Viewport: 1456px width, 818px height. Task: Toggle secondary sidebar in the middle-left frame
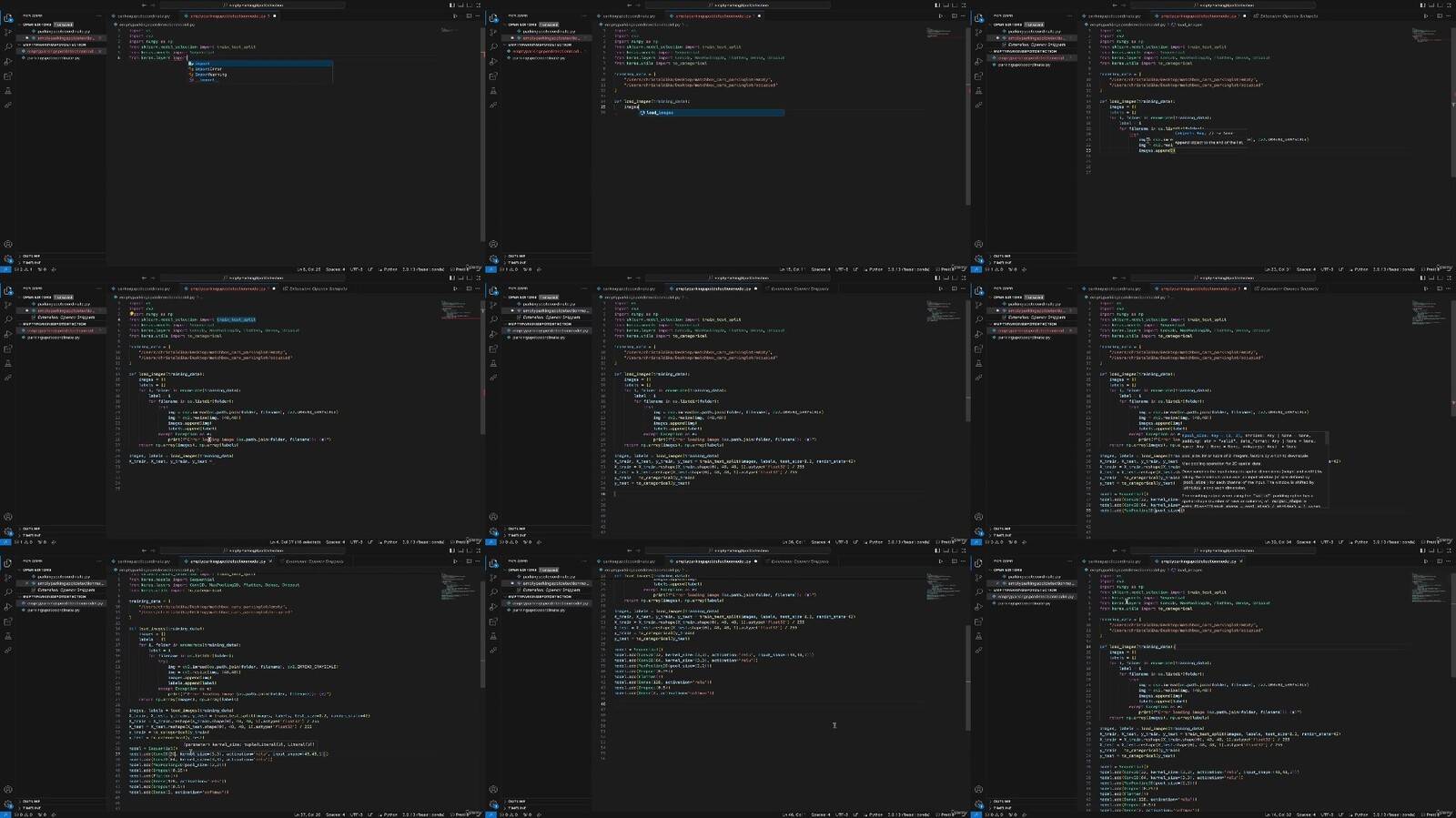tap(470, 278)
